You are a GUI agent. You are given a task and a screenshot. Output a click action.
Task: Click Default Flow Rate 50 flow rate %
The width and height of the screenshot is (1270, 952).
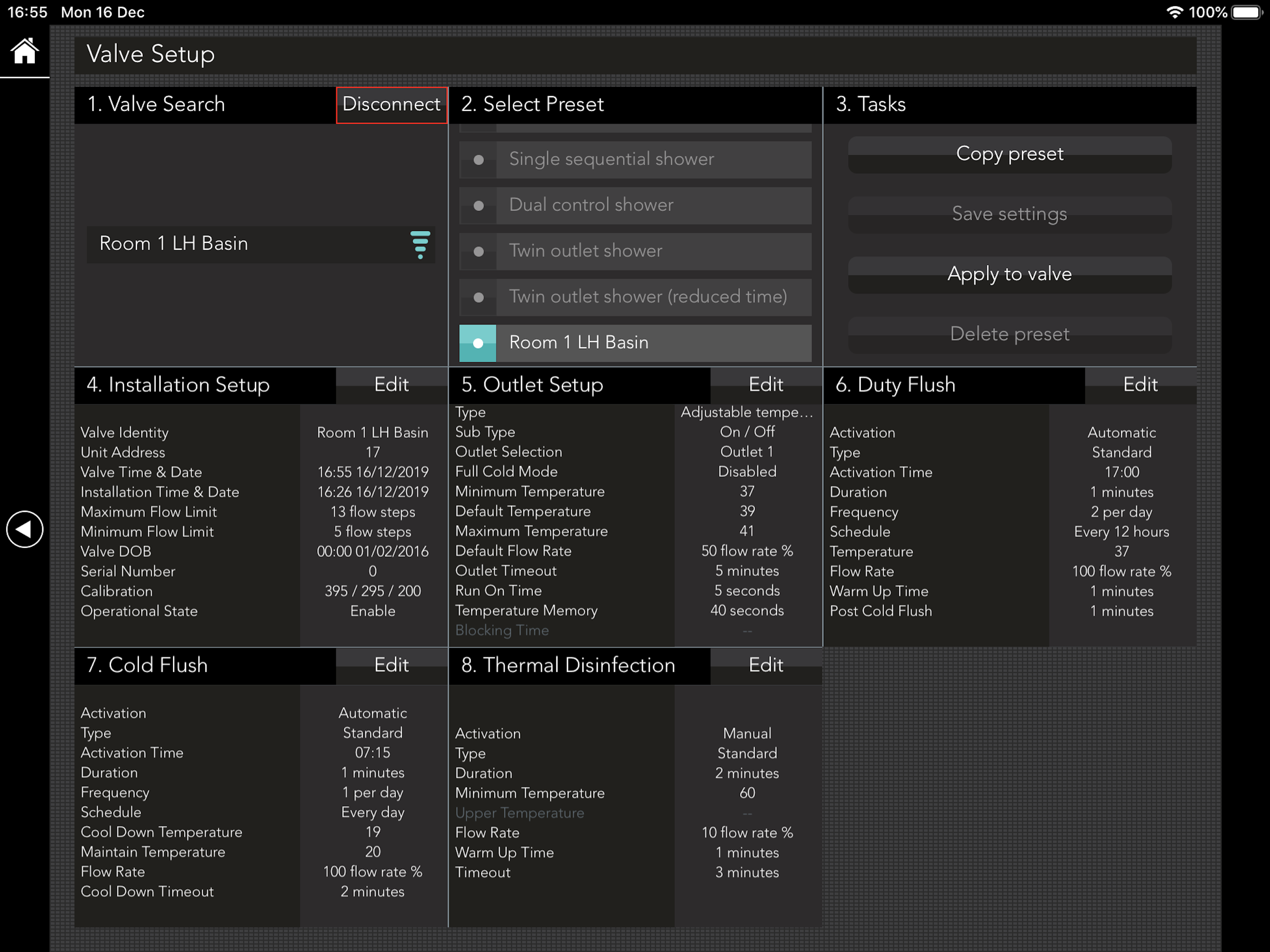point(747,551)
